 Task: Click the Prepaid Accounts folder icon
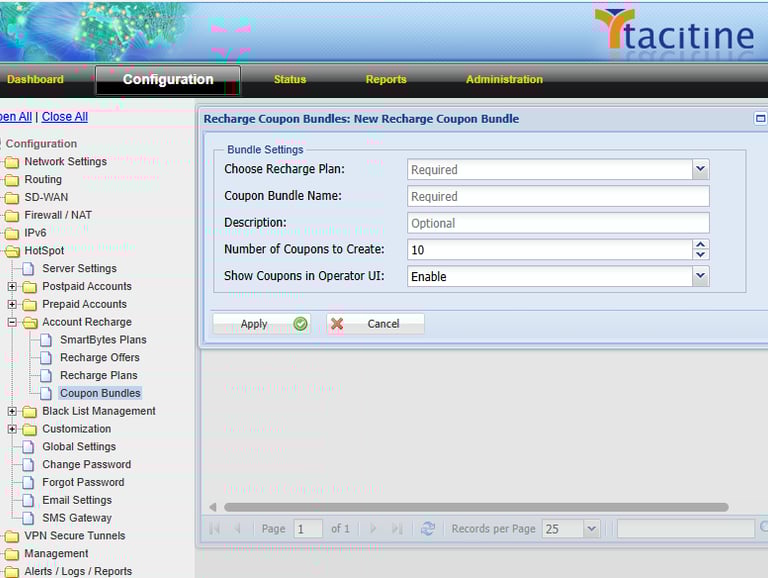click(x=30, y=305)
